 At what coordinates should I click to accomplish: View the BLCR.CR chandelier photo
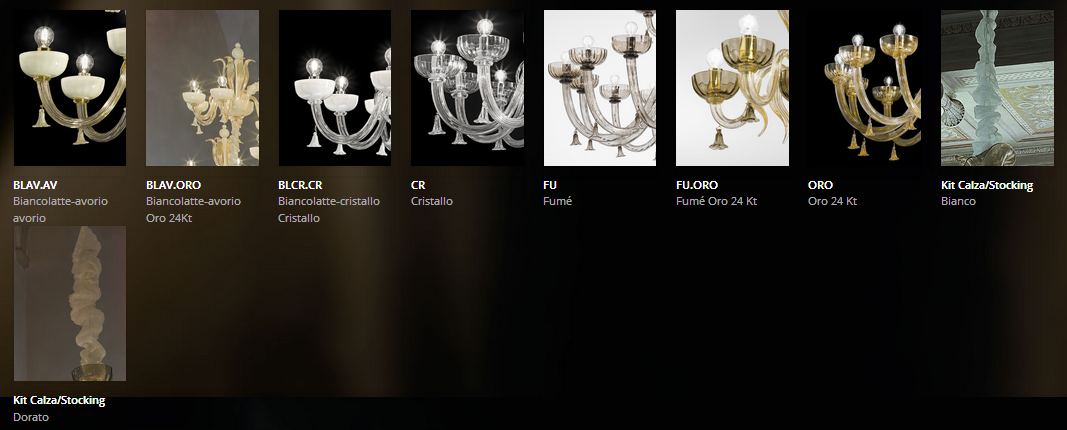click(334, 88)
